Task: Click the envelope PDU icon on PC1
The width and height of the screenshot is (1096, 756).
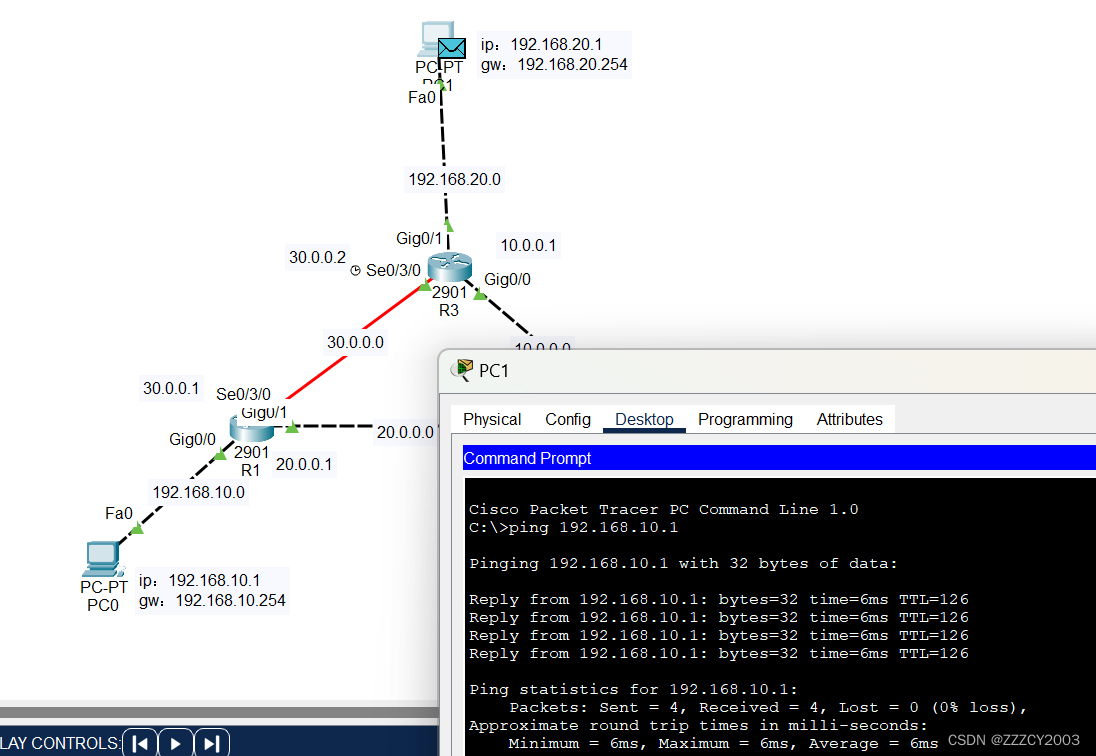Action: click(x=452, y=48)
